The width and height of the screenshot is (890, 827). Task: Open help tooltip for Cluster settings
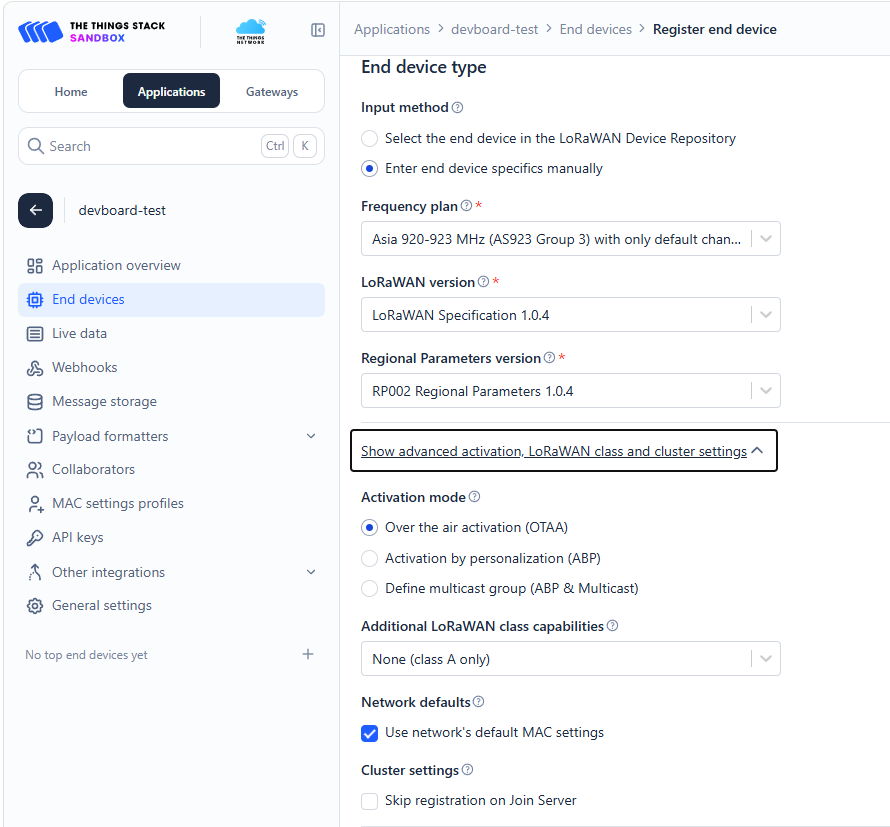click(x=468, y=770)
